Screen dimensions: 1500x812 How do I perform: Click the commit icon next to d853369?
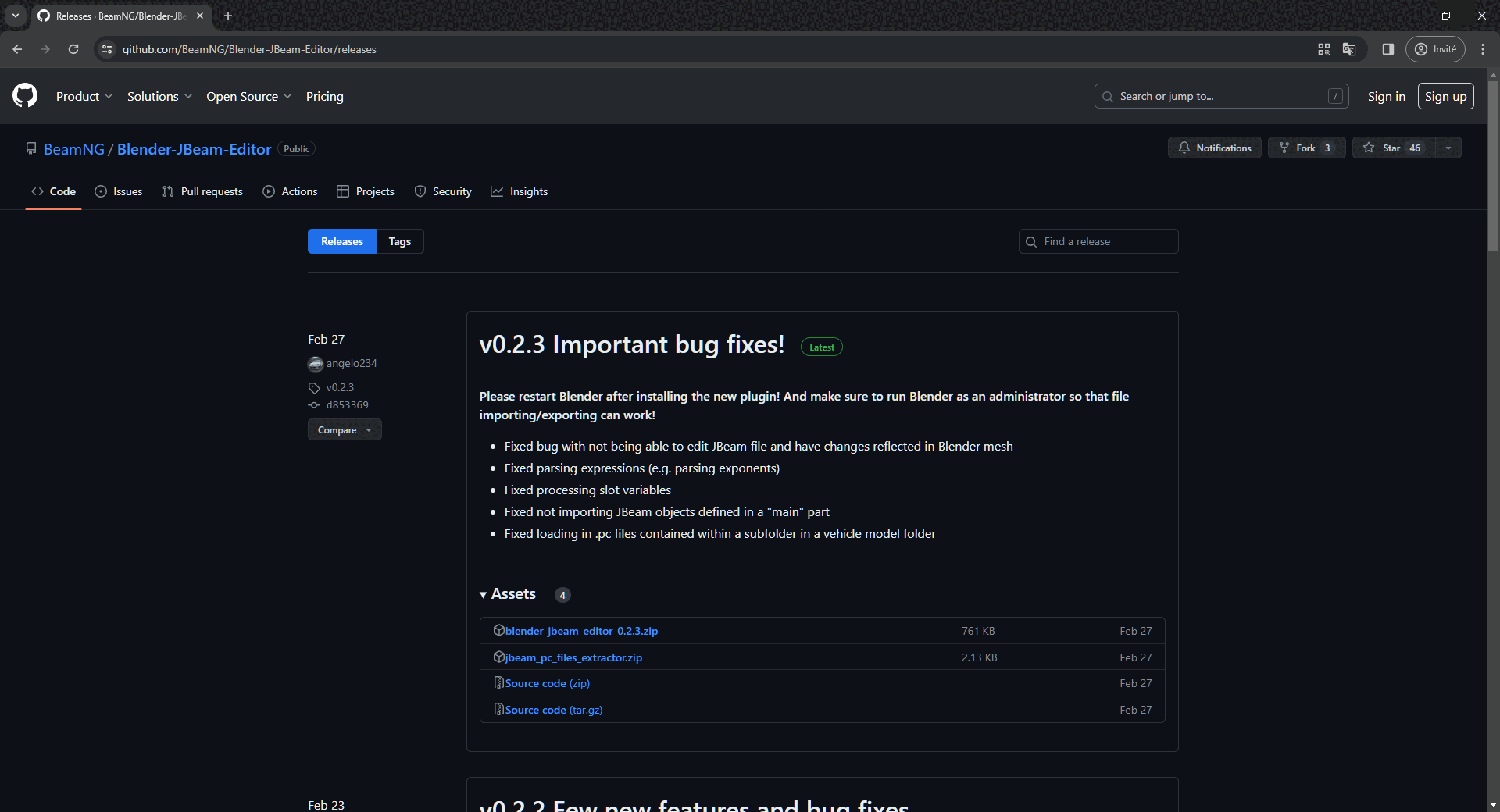click(x=314, y=405)
